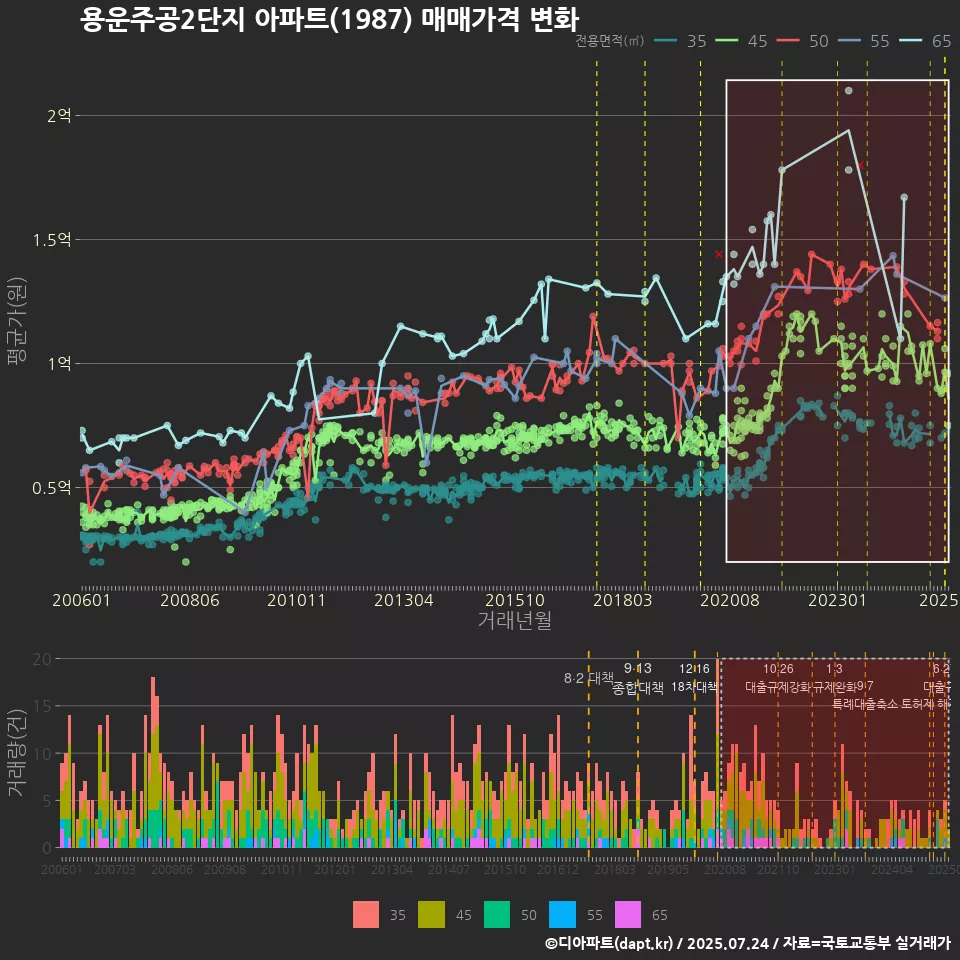
Task: Click the chart title 용운주공2단지 아파트(1987) 매매가격 변화
Action: tap(329, 19)
